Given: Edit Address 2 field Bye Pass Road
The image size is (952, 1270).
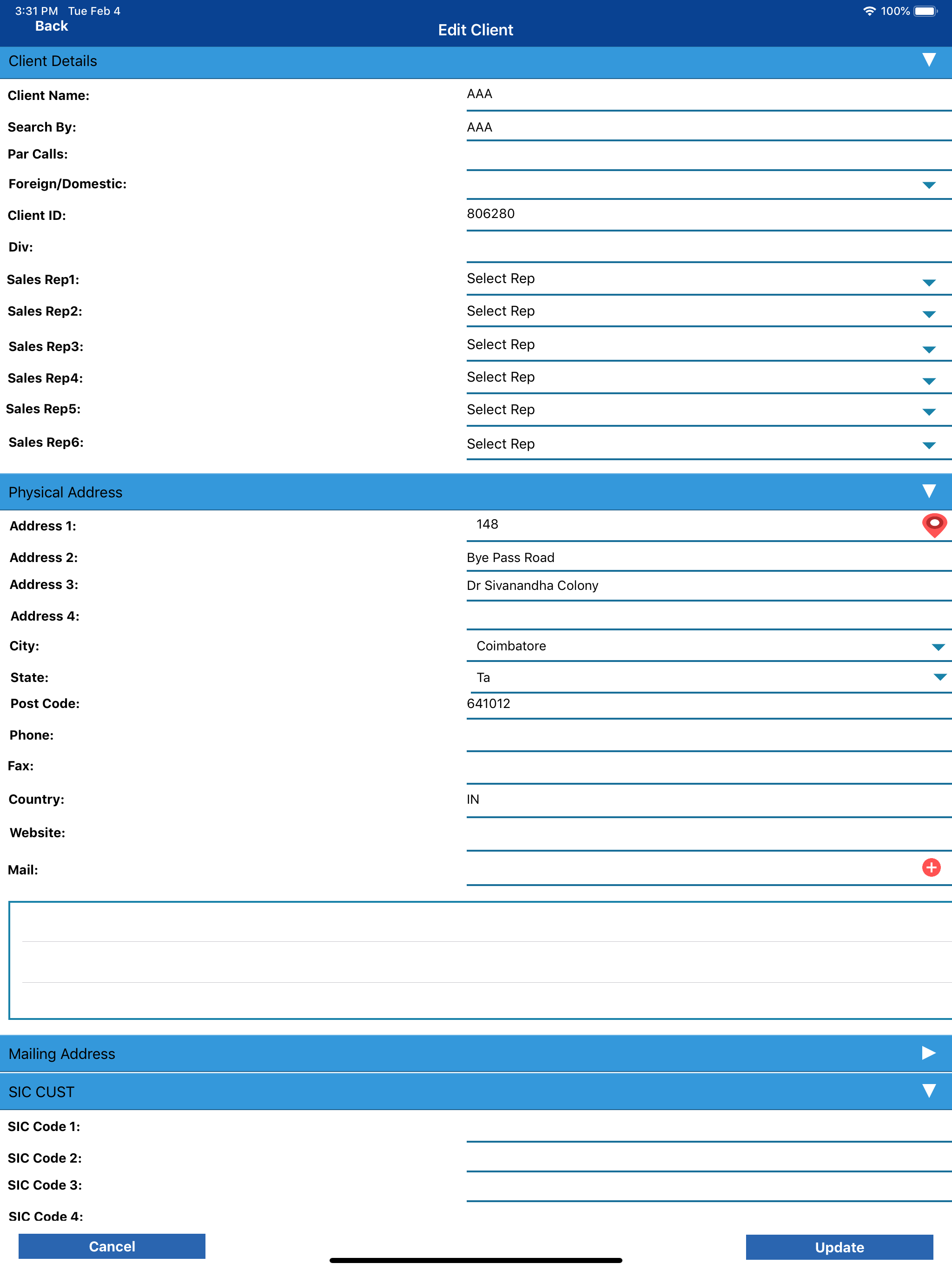Looking at the screenshot, I should 708,557.
